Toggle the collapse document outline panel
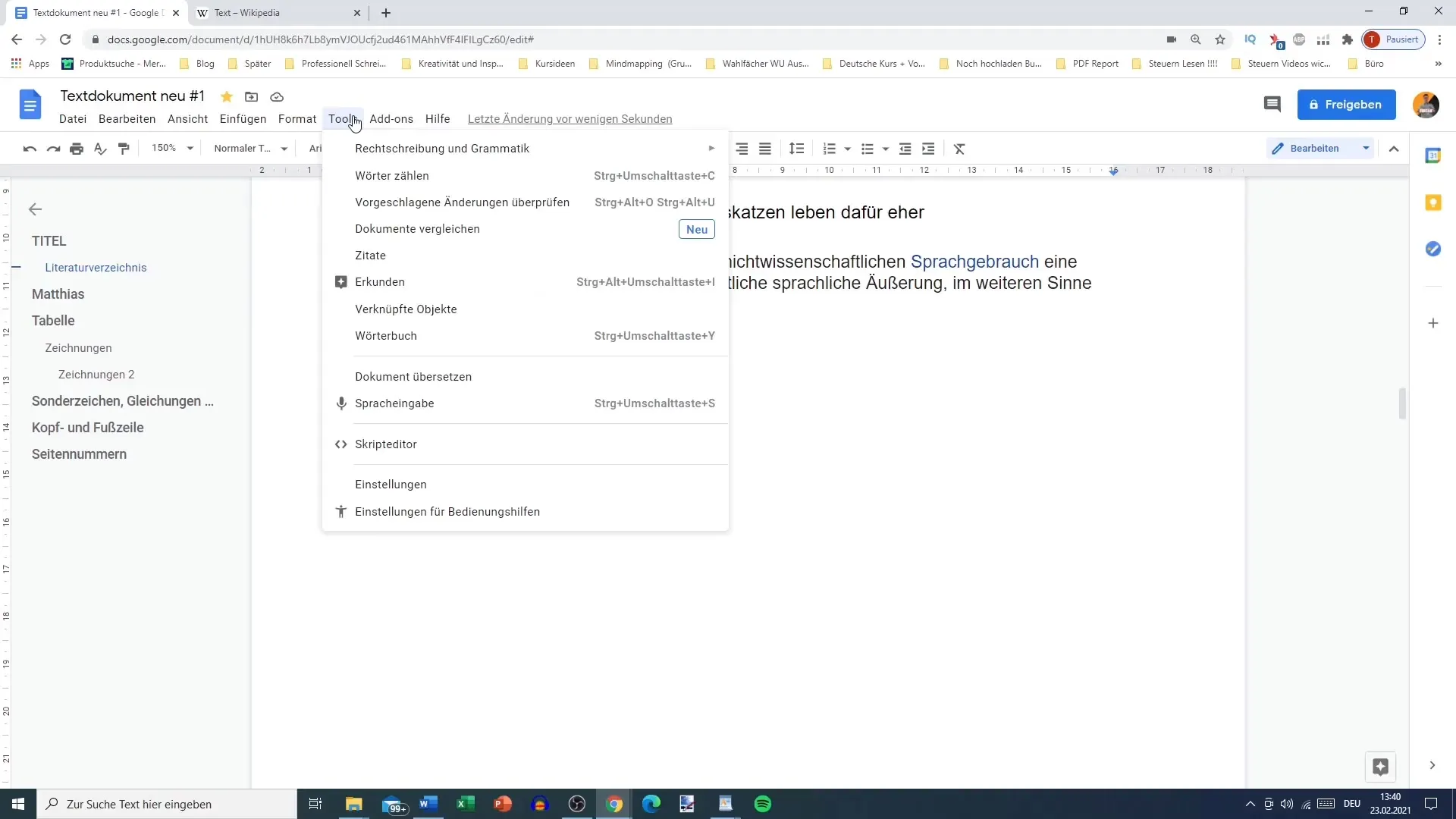This screenshot has width=1456, height=819. 35,209
